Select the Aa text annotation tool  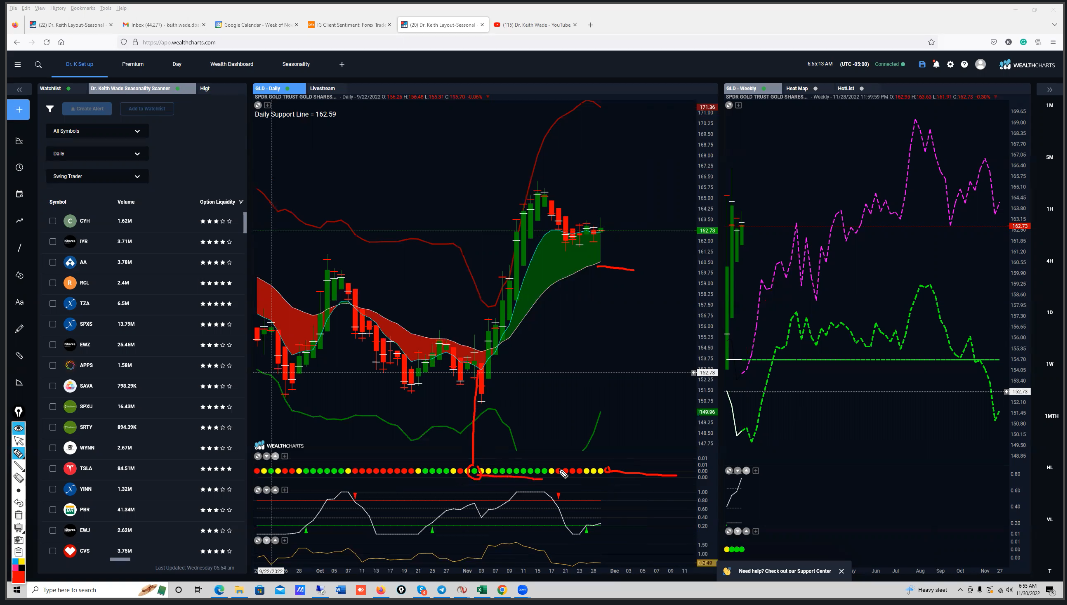[x=19, y=301]
